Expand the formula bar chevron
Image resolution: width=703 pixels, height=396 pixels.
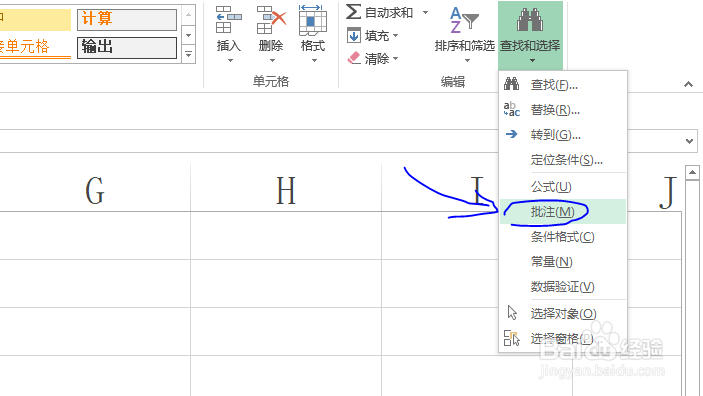click(690, 141)
